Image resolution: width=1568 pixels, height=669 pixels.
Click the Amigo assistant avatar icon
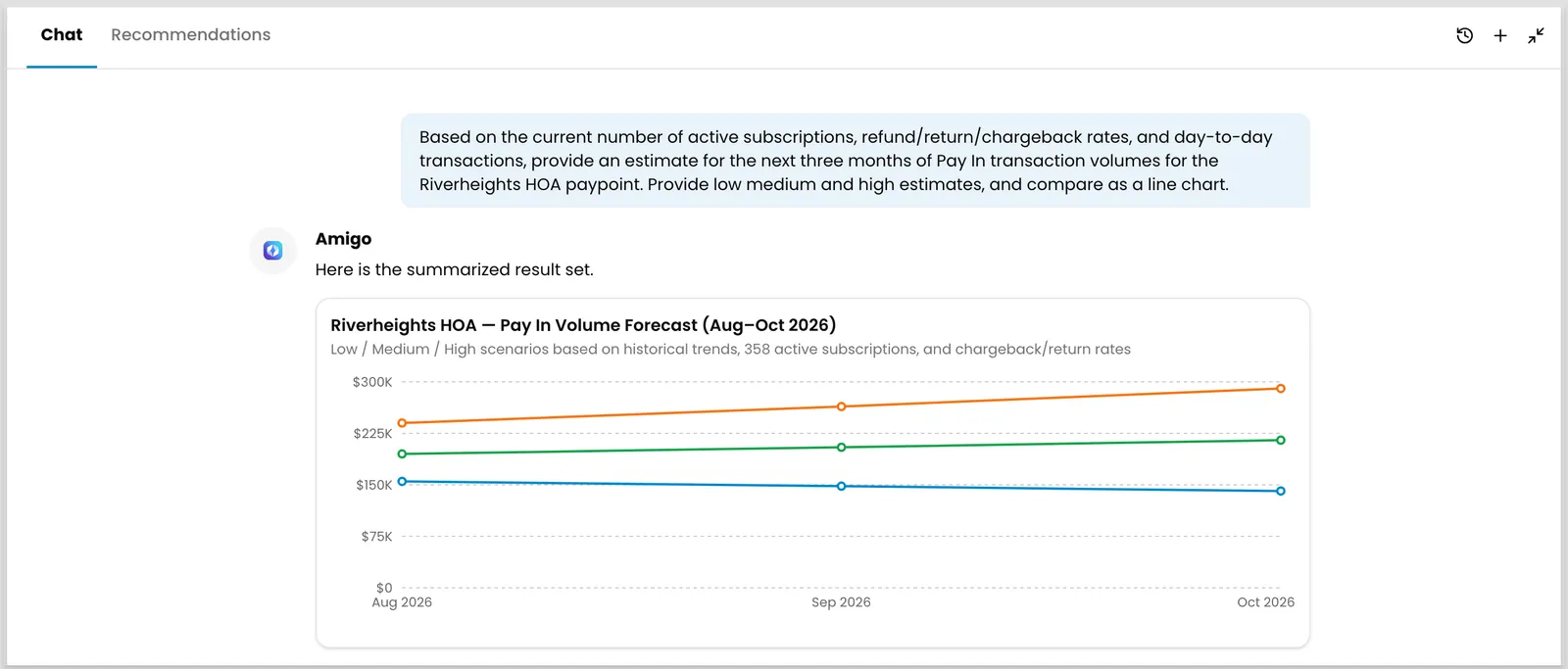coord(272,251)
